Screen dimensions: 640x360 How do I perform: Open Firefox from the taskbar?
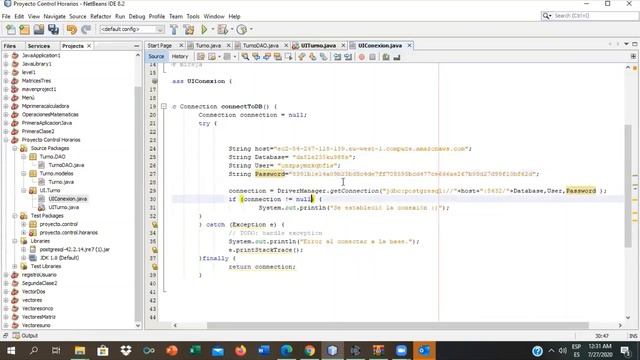(x=240, y=350)
